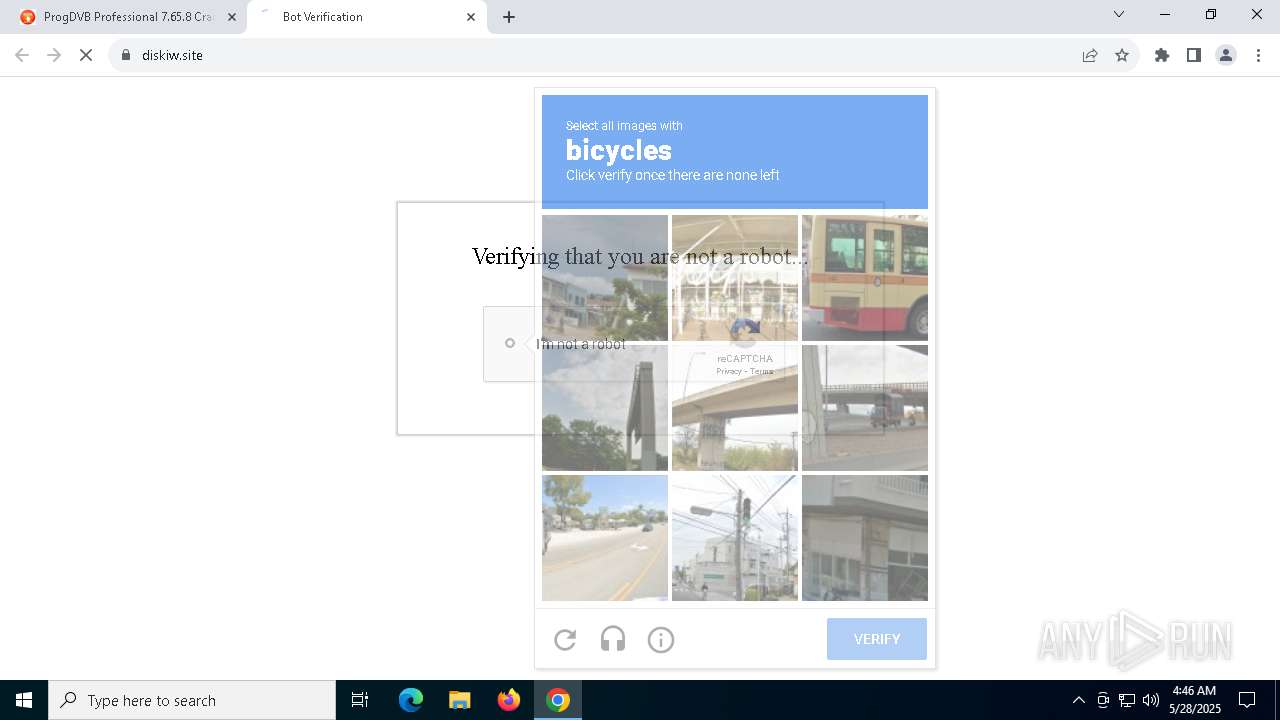This screenshot has width=1280, height=720.
Task: Stop loading the page
Action: [86, 55]
